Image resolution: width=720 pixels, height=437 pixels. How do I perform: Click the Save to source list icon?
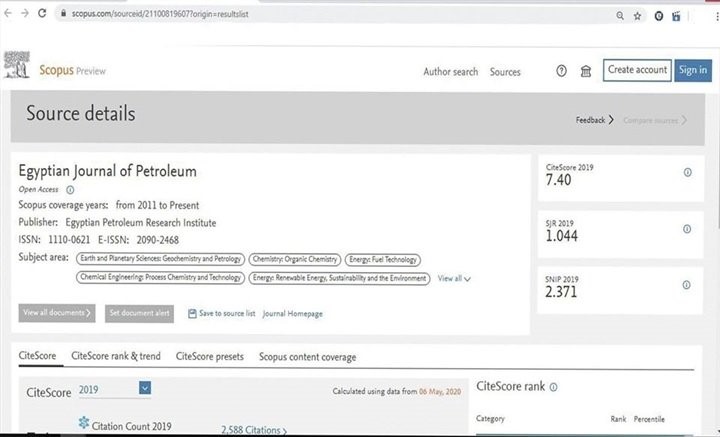point(192,314)
